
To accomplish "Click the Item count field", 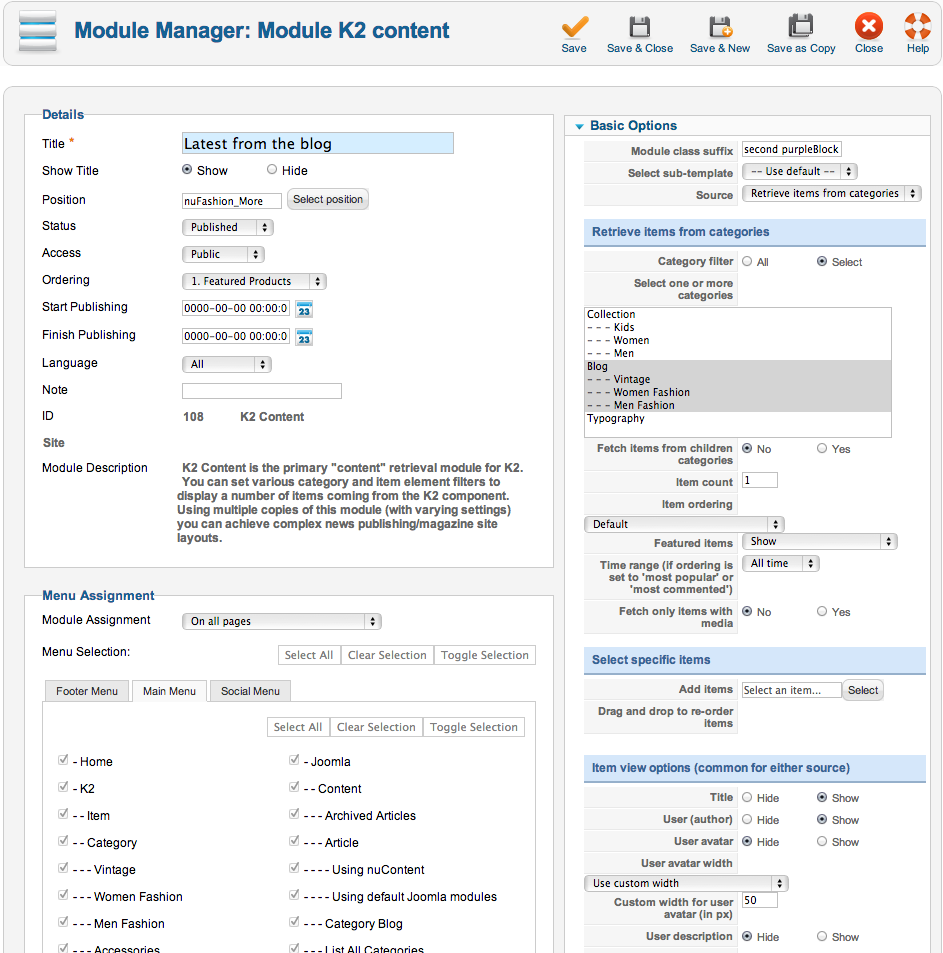I will [x=760, y=480].
